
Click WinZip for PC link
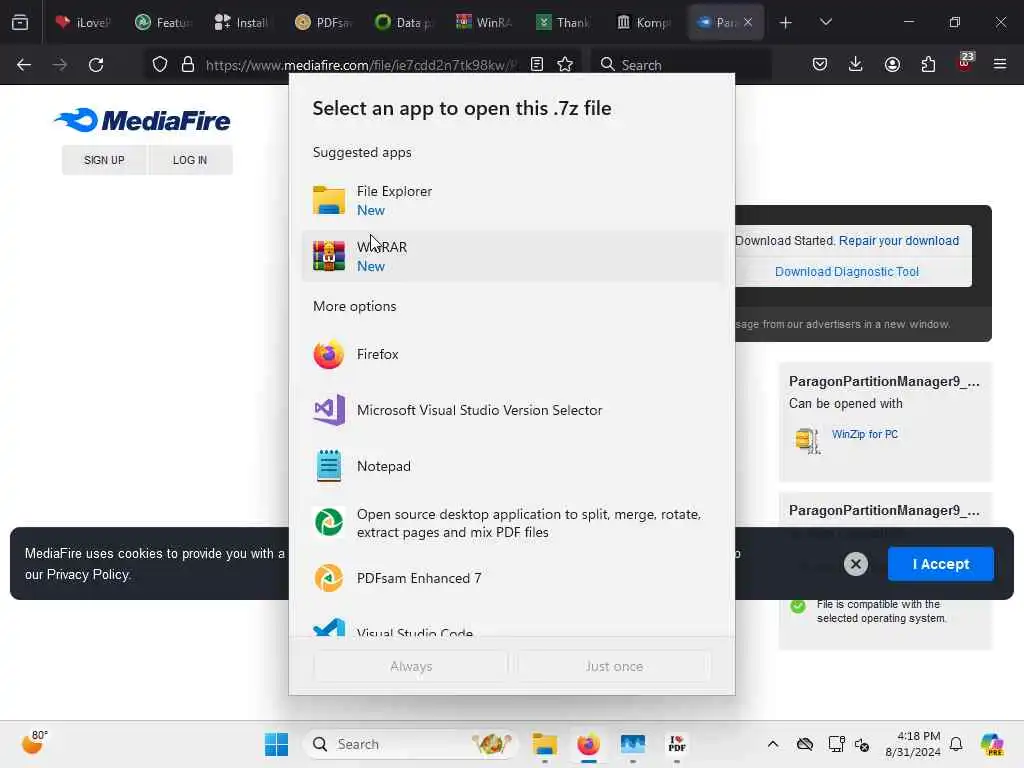pos(865,434)
